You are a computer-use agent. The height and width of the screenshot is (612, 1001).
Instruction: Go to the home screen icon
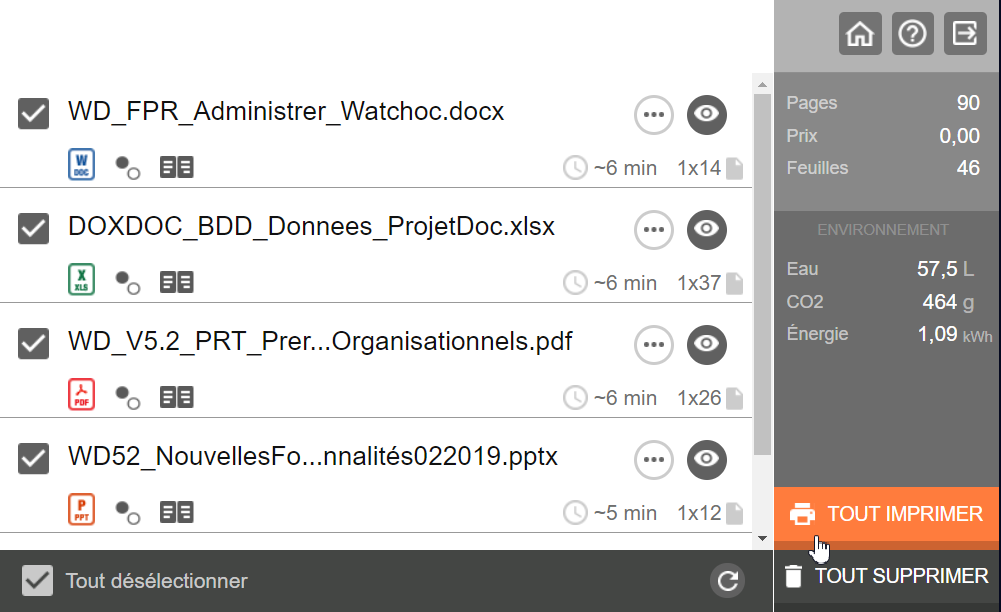[859, 34]
